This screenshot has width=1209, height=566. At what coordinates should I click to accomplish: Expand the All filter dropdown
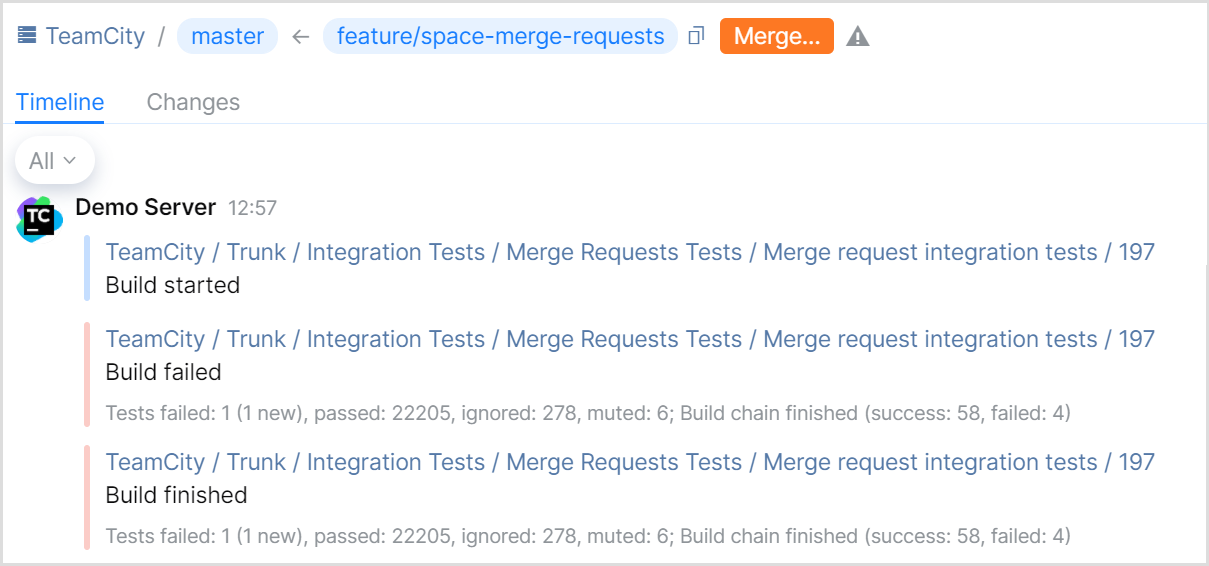tap(54, 161)
